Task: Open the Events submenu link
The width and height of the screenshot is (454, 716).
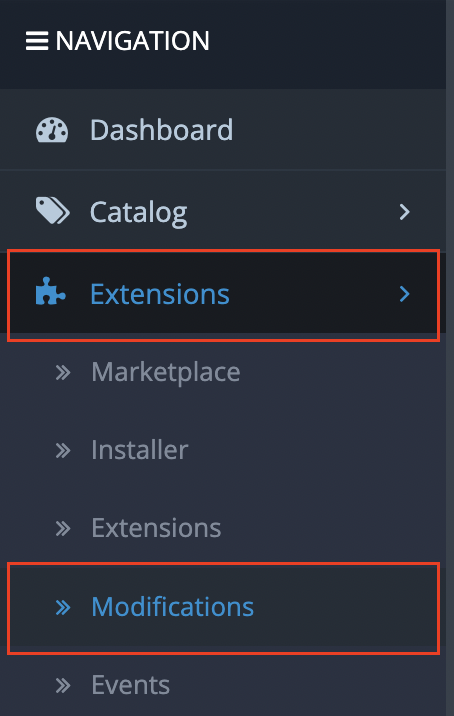Action: [x=131, y=684]
